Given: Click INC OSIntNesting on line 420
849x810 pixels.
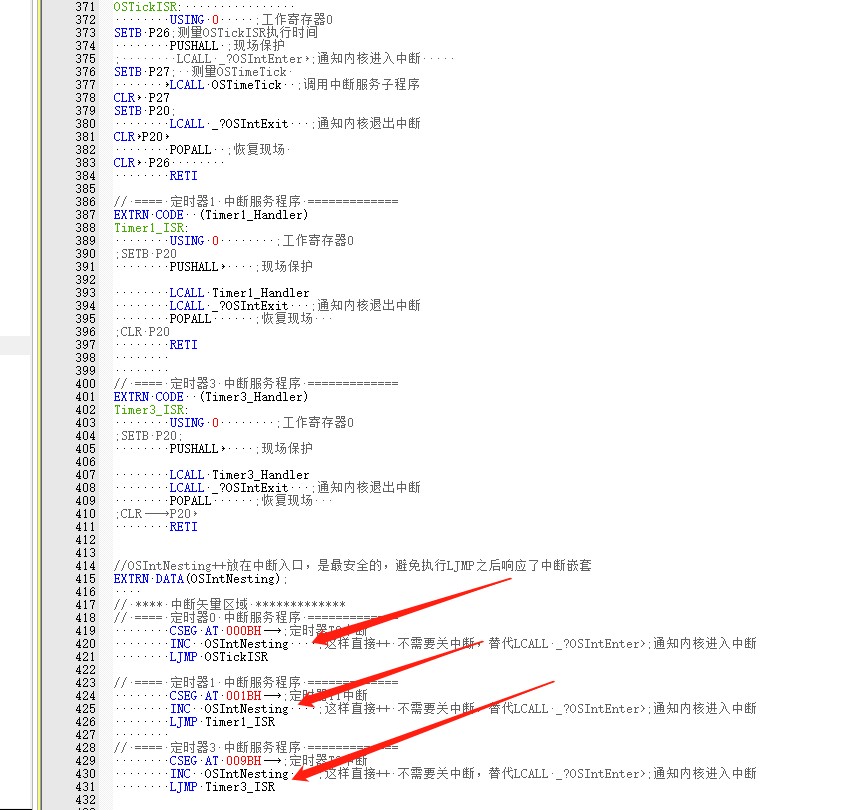Looking at the screenshot, I should tap(229, 644).
